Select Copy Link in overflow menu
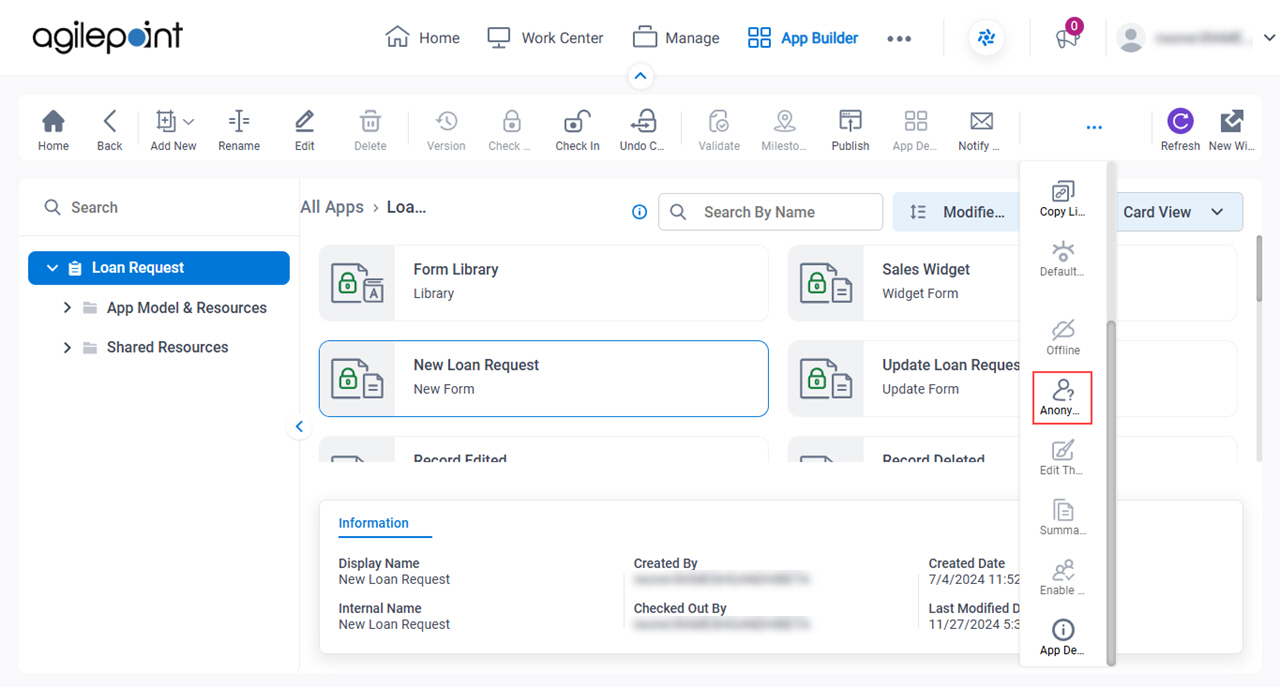 (x=1062, y=199)
